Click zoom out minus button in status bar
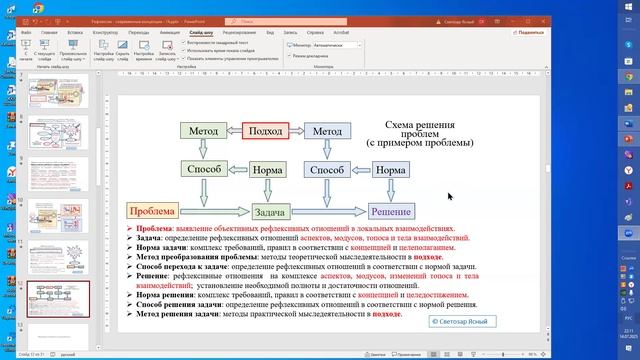 point(483,355)
